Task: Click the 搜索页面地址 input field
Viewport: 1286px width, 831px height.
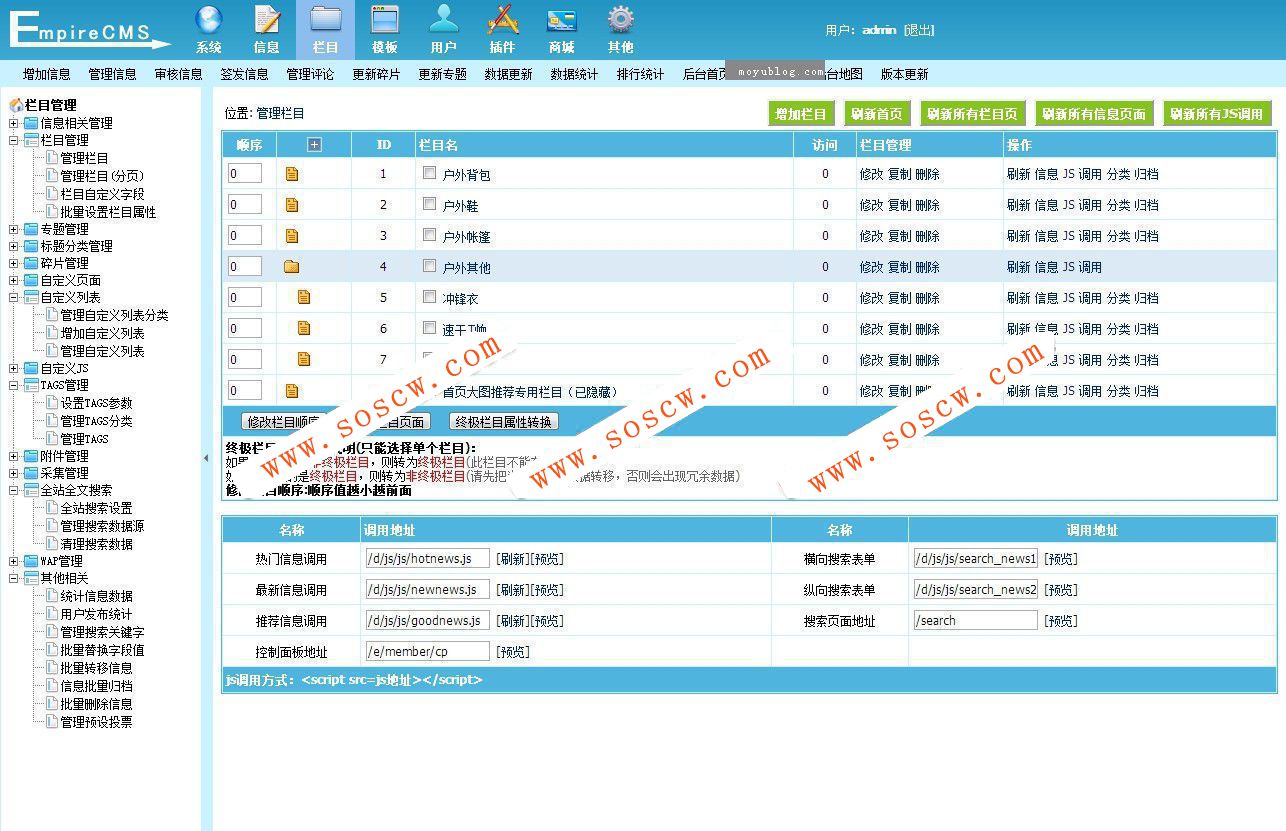Action: point(975,620)
